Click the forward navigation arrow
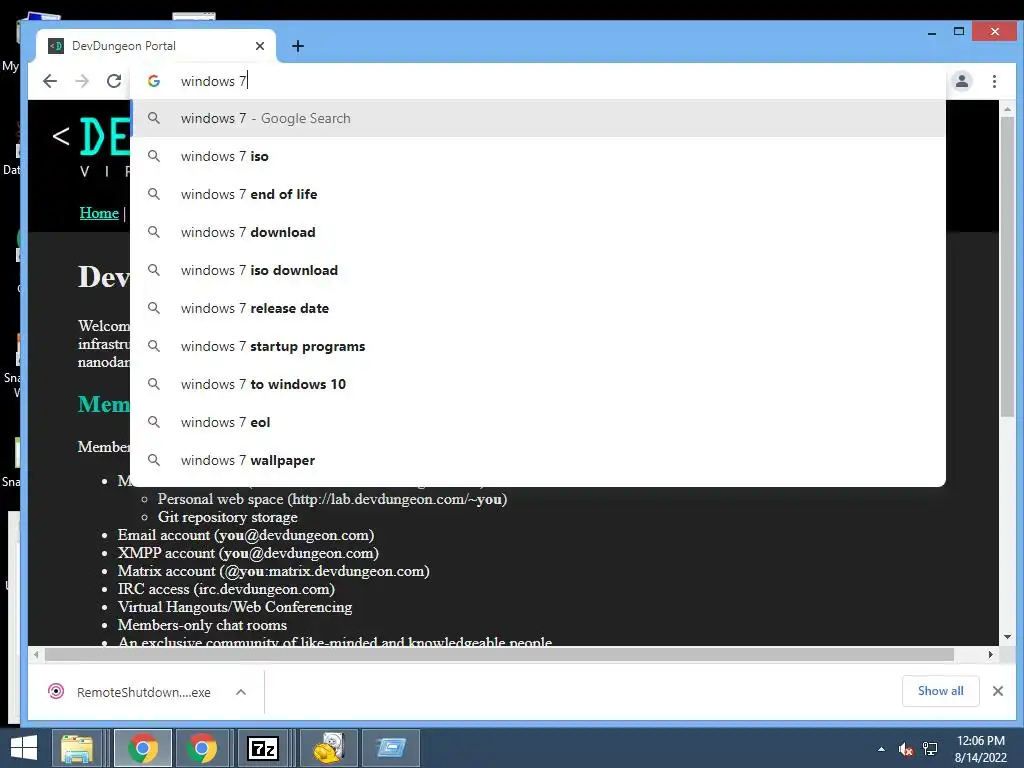This screenshot has height=768, width=1024. [x=82, y=81]
